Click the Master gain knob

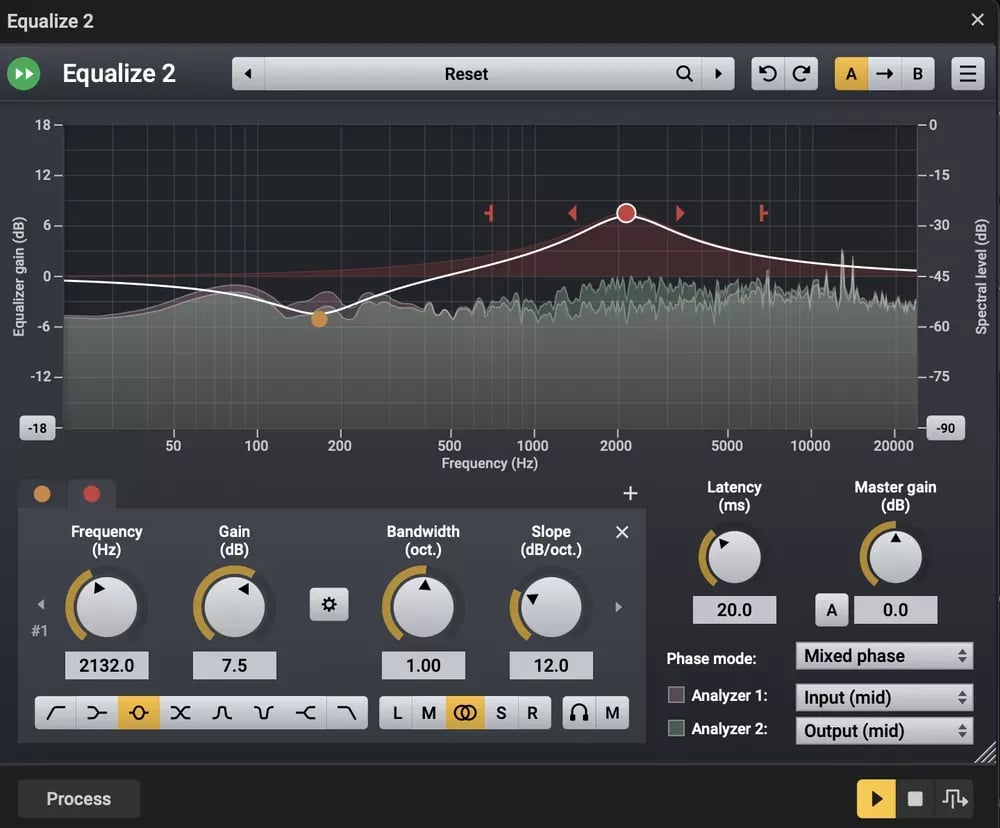tap(895, 556)
